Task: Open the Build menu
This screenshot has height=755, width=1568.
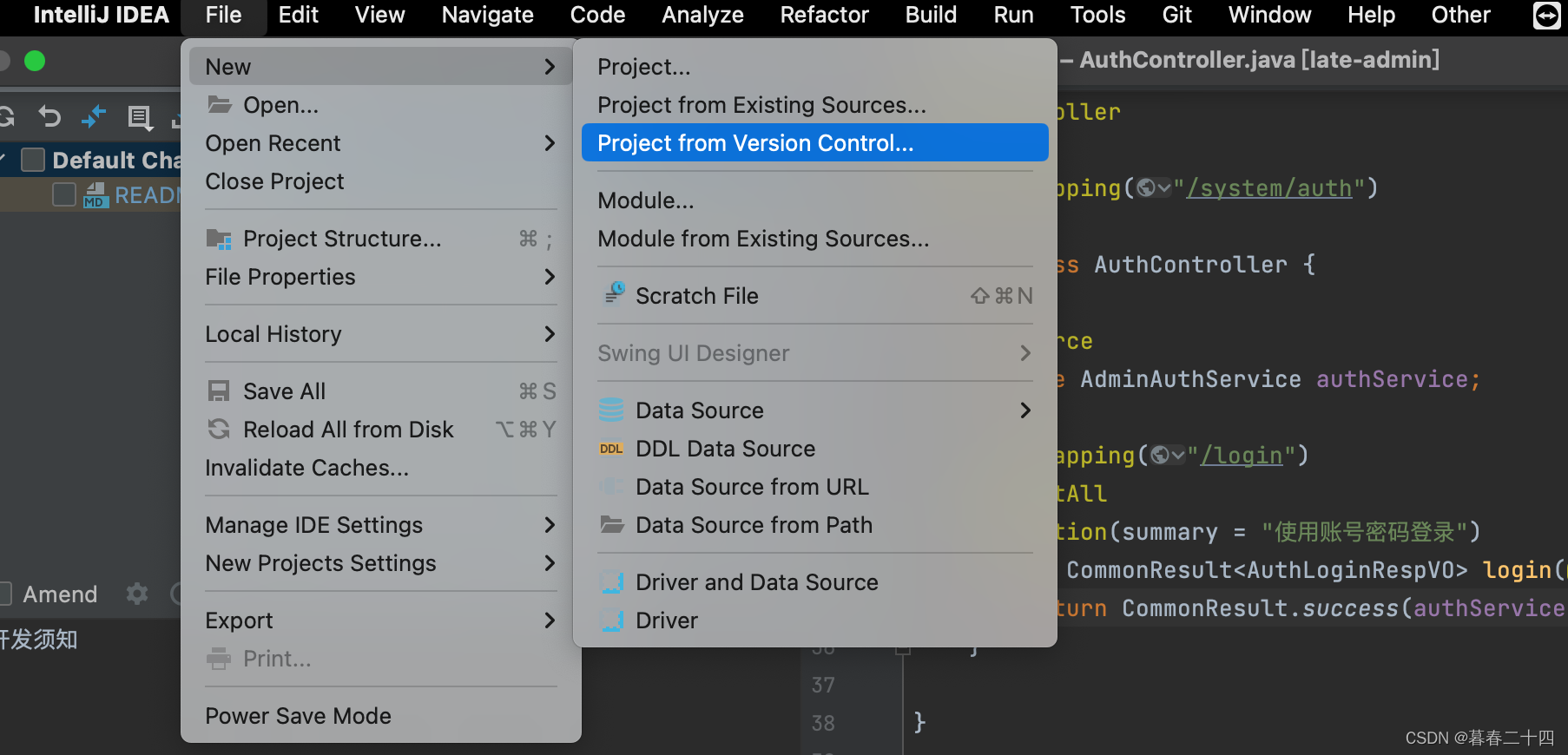Action: [931, 15]
